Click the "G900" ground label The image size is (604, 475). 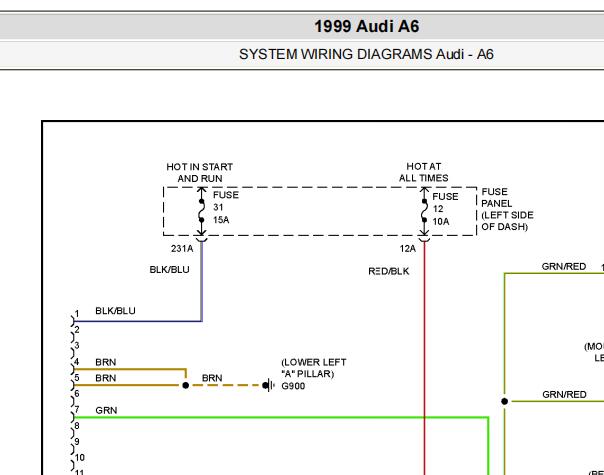tap(293, 386)
